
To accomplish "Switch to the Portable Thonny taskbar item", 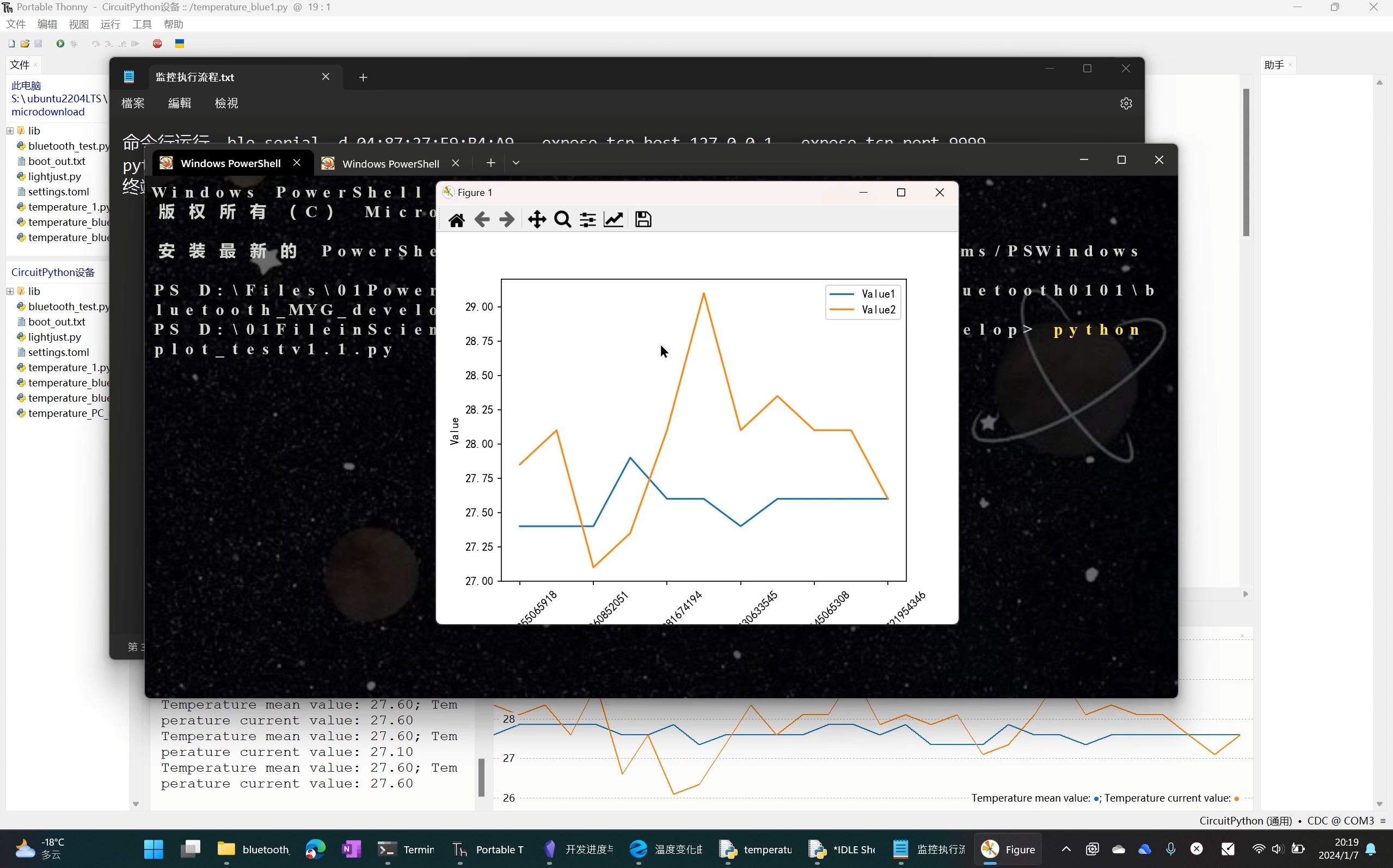I will (488, 849).
